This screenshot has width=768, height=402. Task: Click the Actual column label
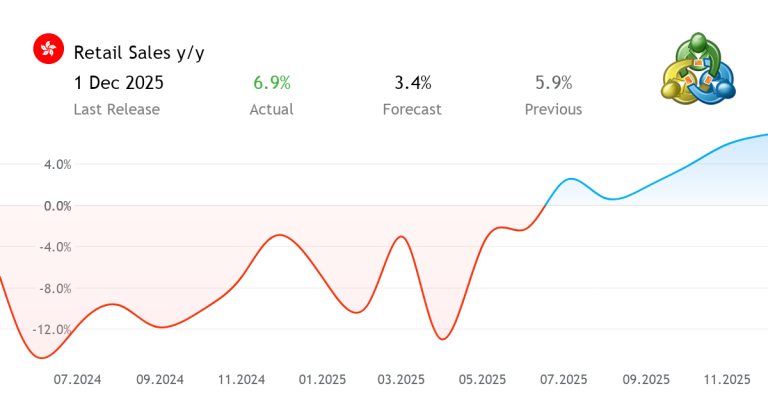[271, 109]
